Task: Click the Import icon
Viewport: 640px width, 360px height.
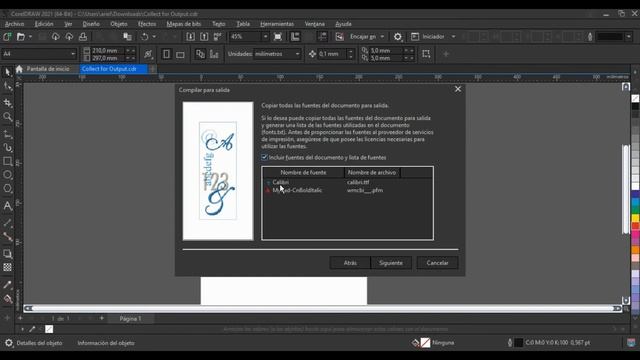Action: click(x=190, y=37)
